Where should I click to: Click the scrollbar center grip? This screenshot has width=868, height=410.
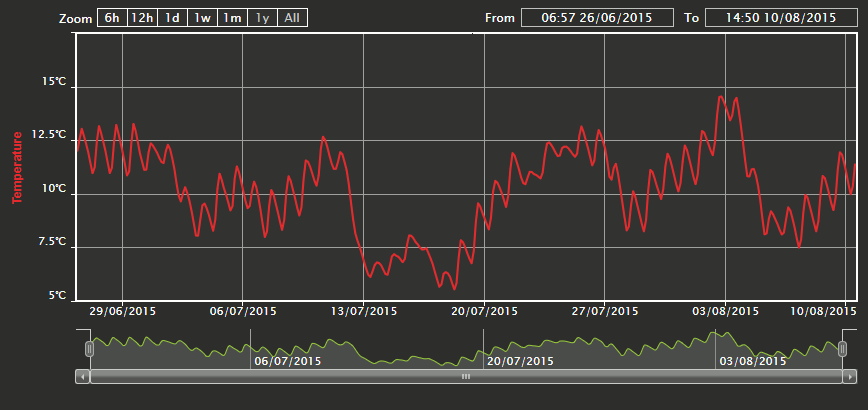[x=465, y=377]
